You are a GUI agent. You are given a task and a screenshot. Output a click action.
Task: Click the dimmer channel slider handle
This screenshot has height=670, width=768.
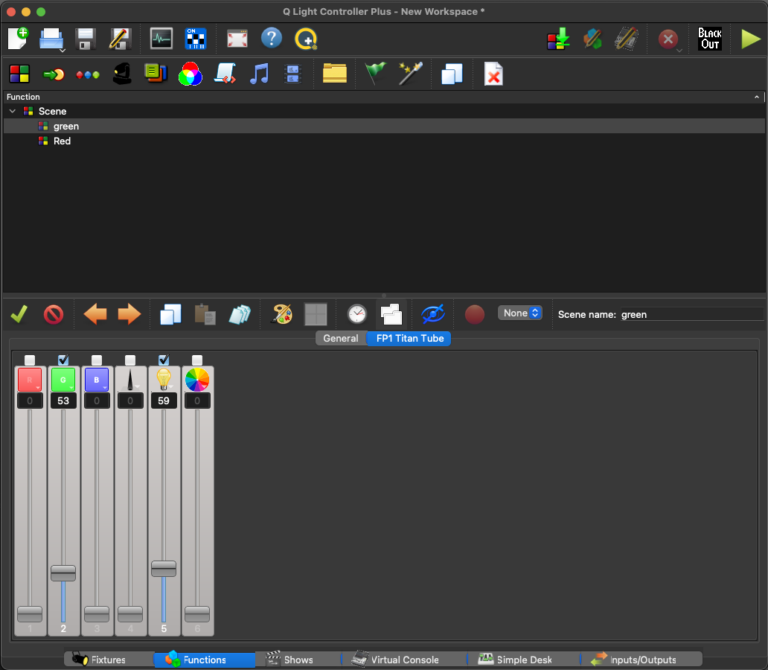[x=164, y=568]
